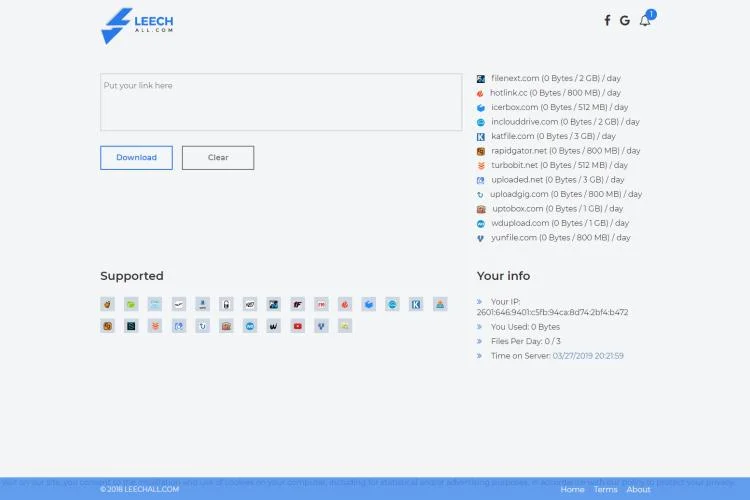The width and height of the screenshot is (750, 500).
Task: Select the wdupload icon under Supported
Action: pos(249,326)
